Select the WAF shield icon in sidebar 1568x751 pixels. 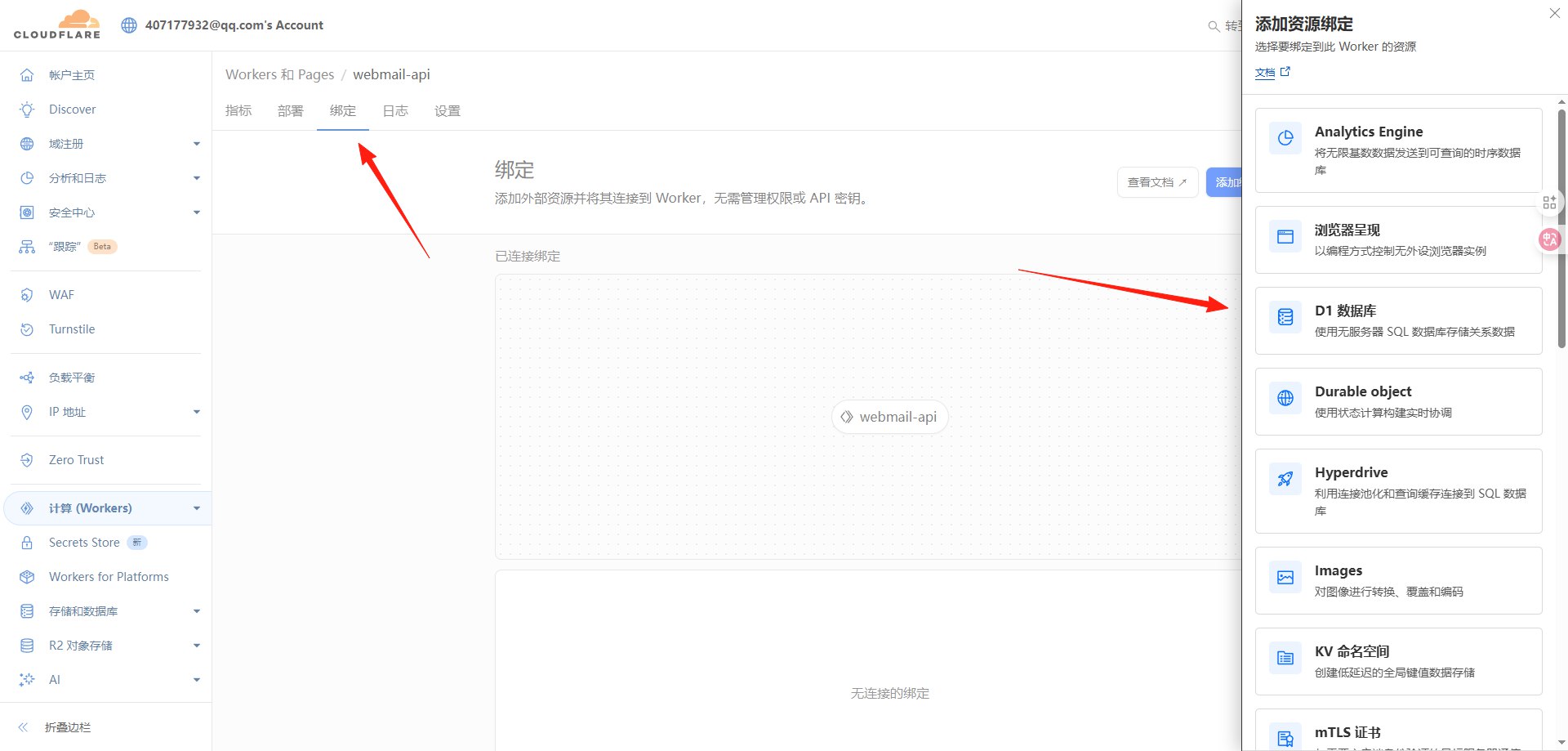[x=27, y=294]
